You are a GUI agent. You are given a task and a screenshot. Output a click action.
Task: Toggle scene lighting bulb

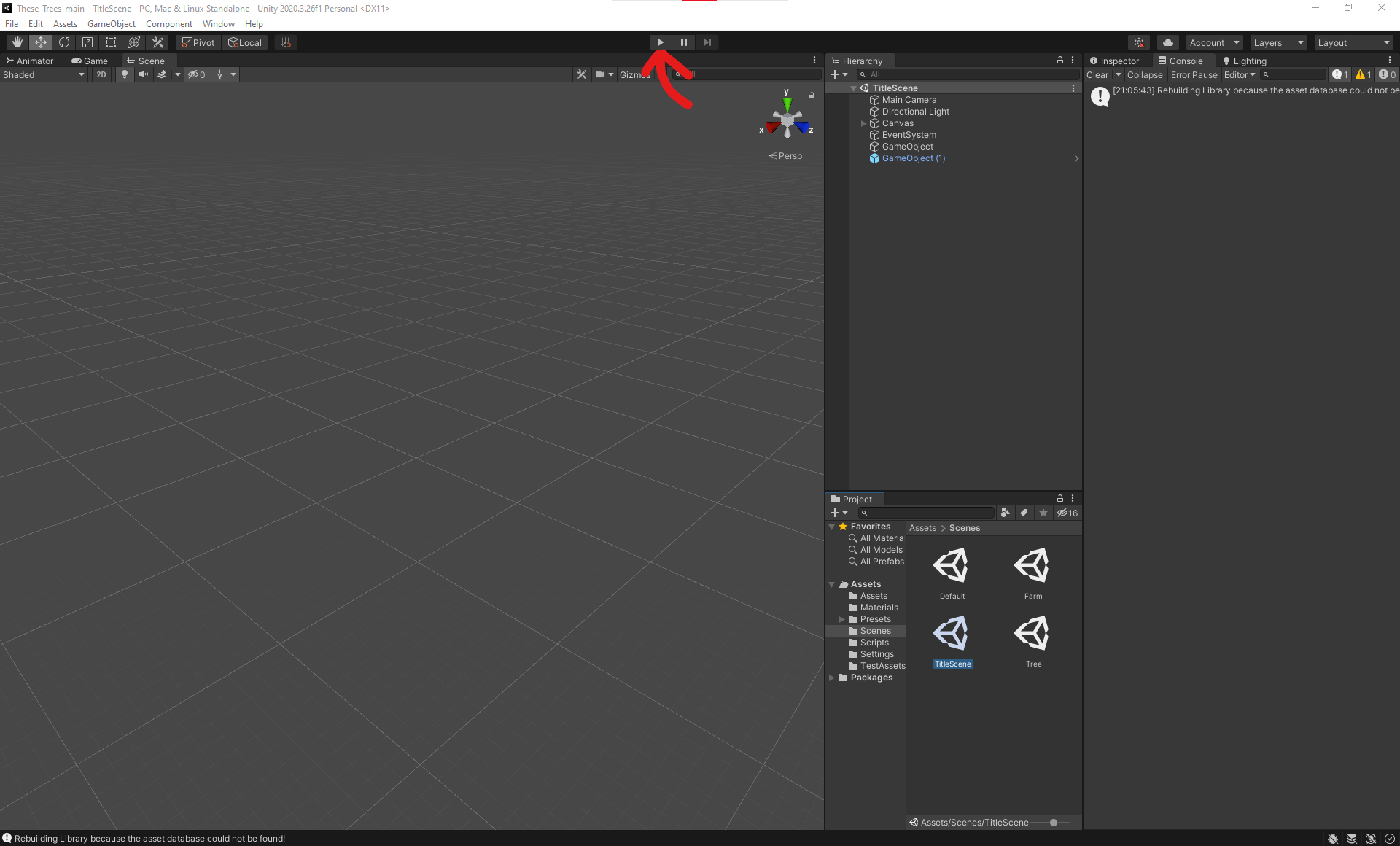coord(125,74)
